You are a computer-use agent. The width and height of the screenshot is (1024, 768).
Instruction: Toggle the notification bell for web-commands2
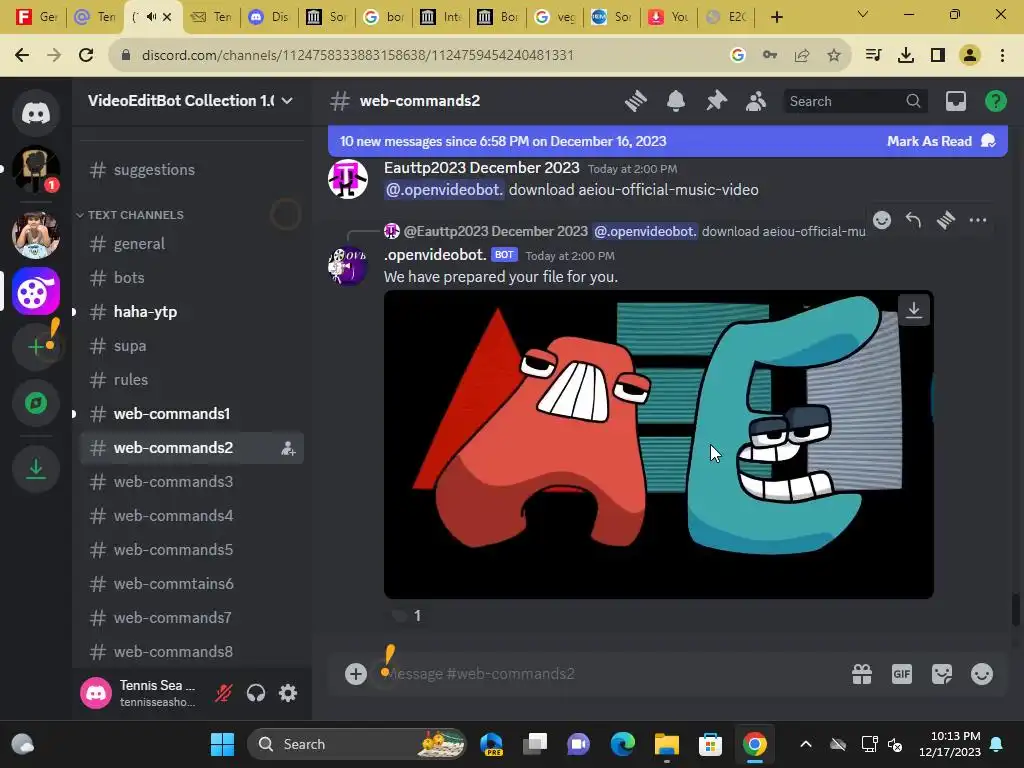676,101
